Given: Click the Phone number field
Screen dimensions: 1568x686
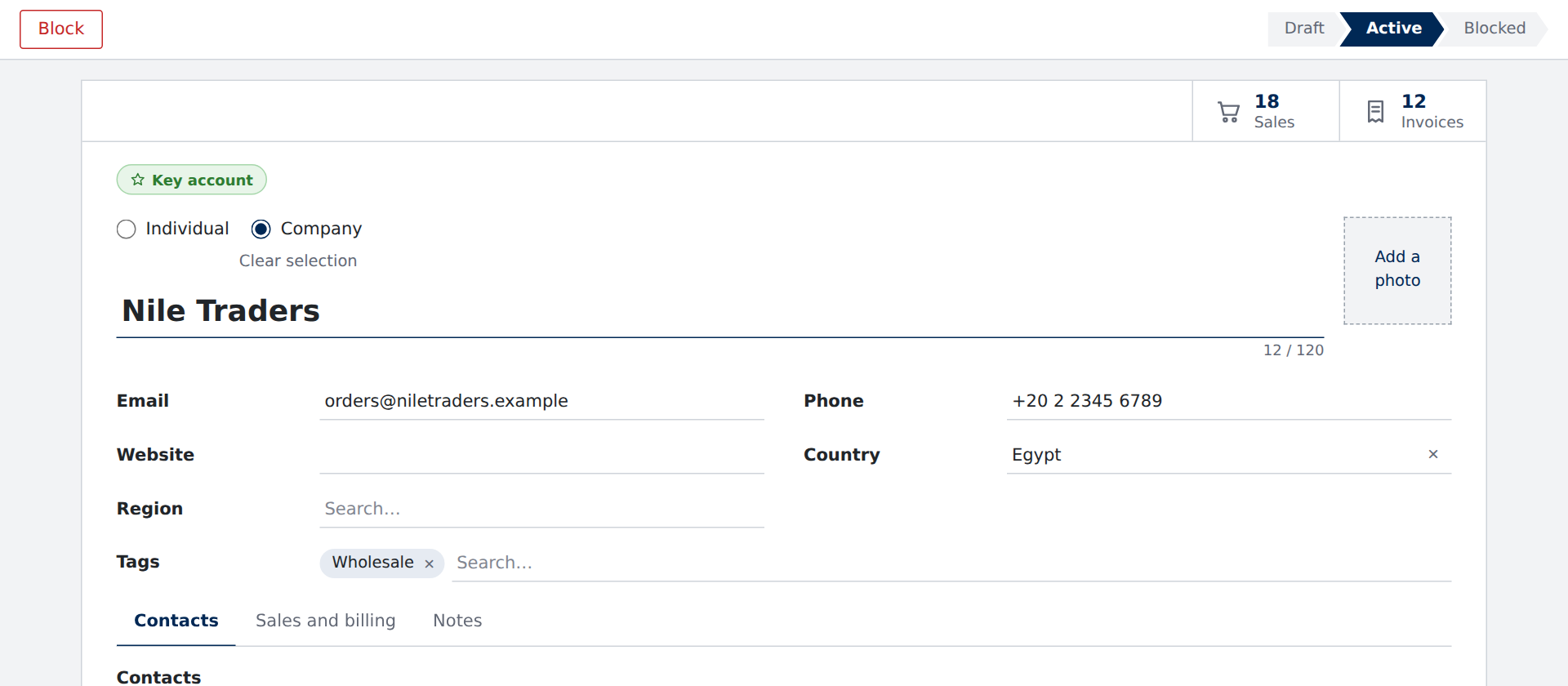Looking at the screenshot, I should coord(1229,400).
